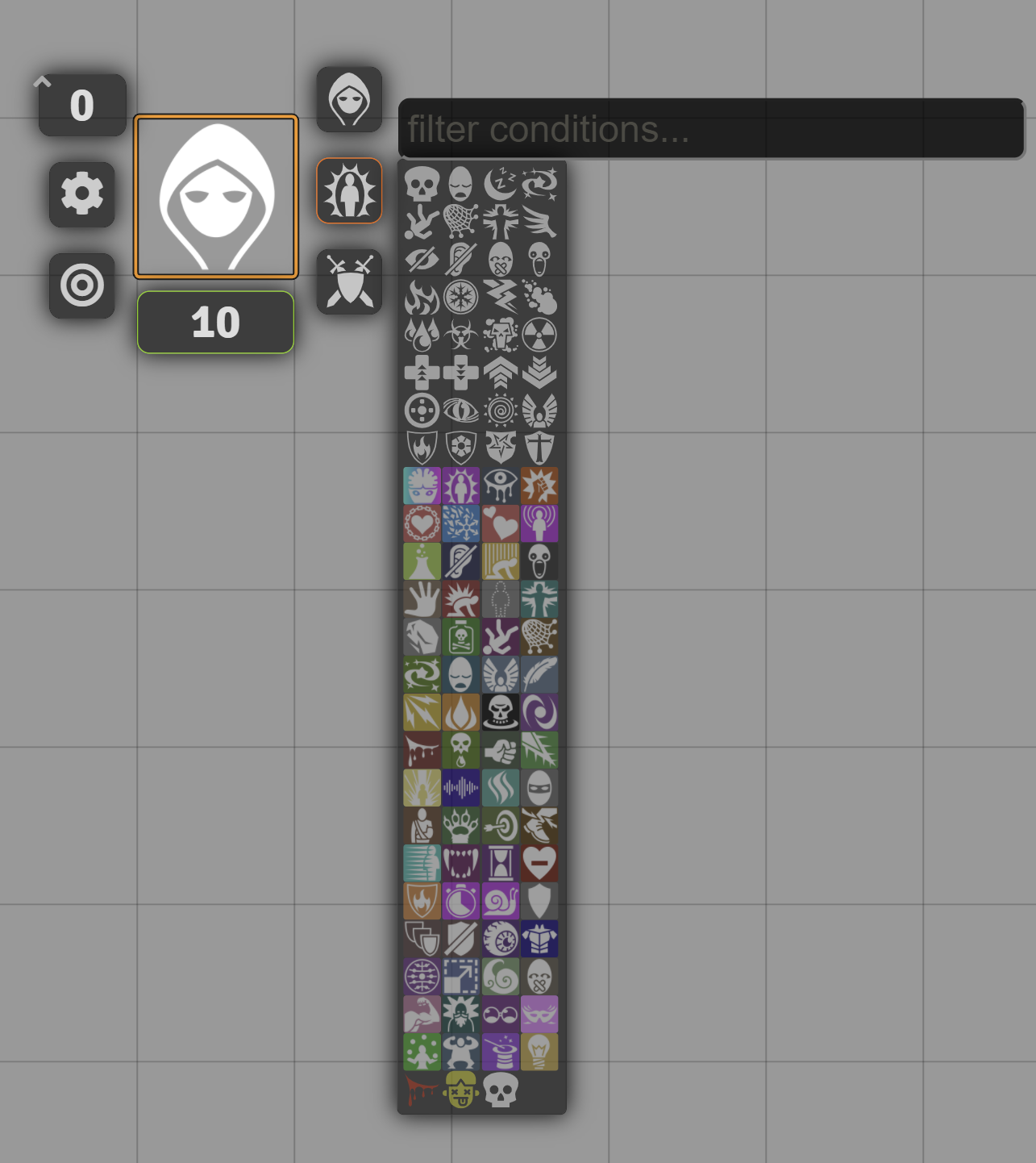Apply the biohazard disease condition
Viewport: 1036px width, 1163px height.
(460, 335)
